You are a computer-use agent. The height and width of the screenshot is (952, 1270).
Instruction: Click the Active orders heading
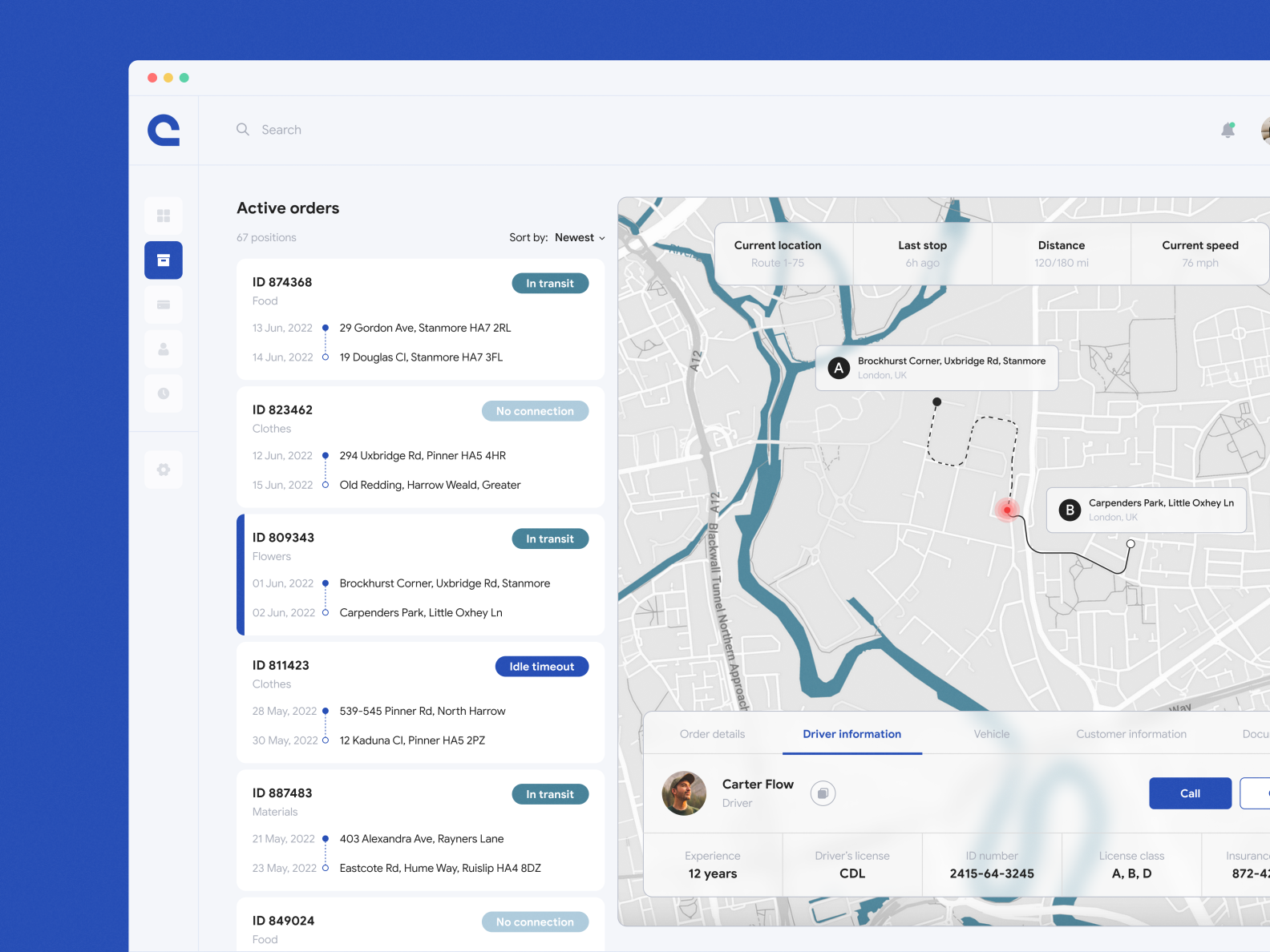click(288, 208)
